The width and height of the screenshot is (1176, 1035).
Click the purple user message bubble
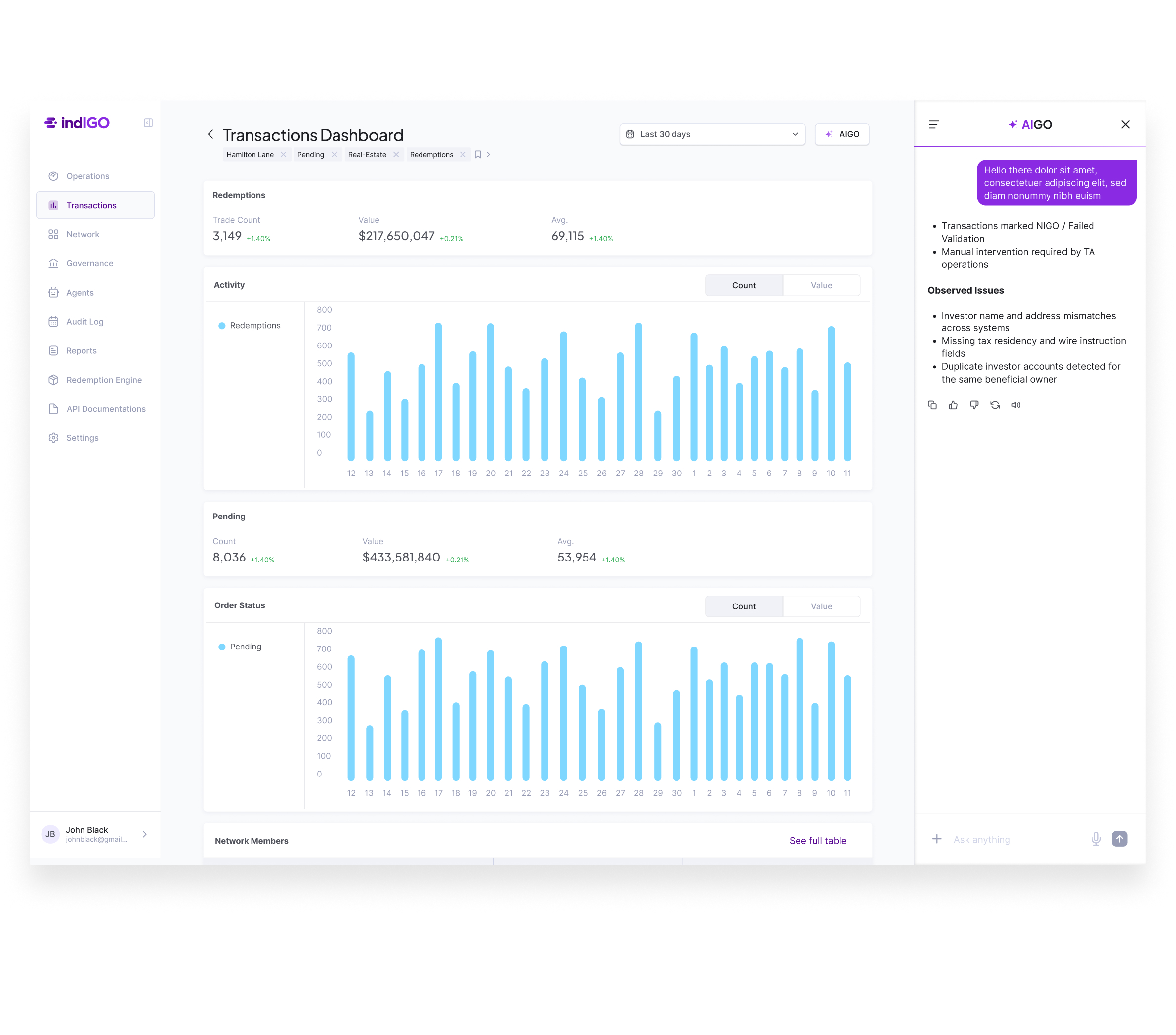[1057, 183]
